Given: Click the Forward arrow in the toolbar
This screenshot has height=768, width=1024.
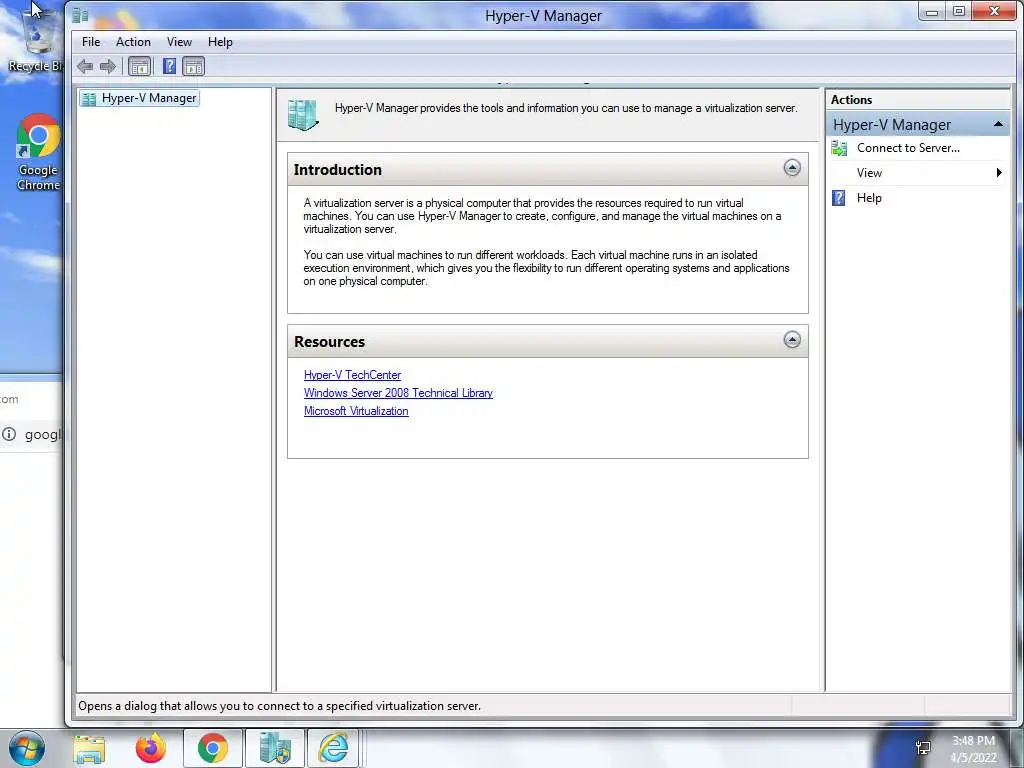Looking at the screenshot, I should (x=108, y=66).
